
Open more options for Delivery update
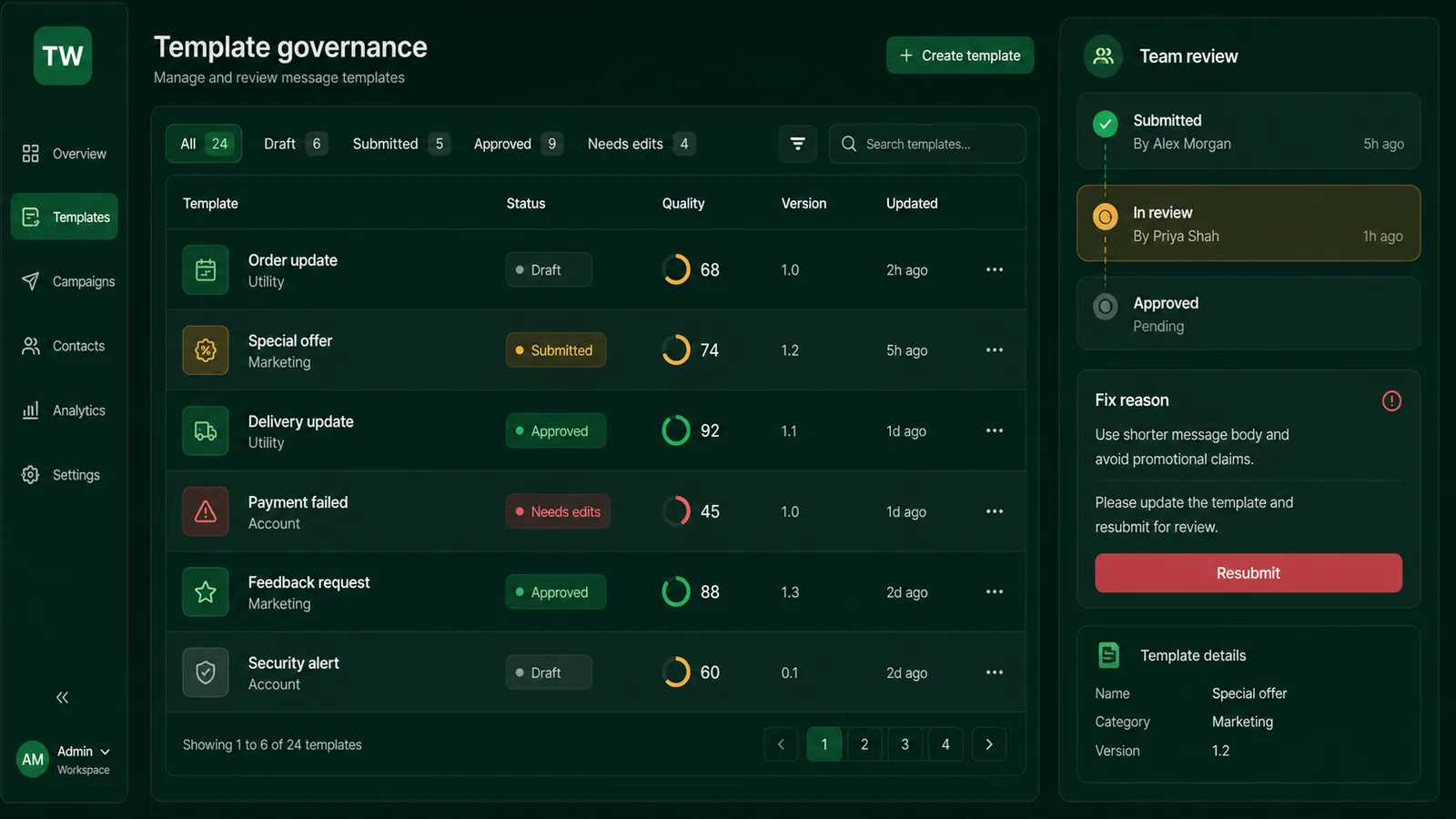[x=995, y=430]
